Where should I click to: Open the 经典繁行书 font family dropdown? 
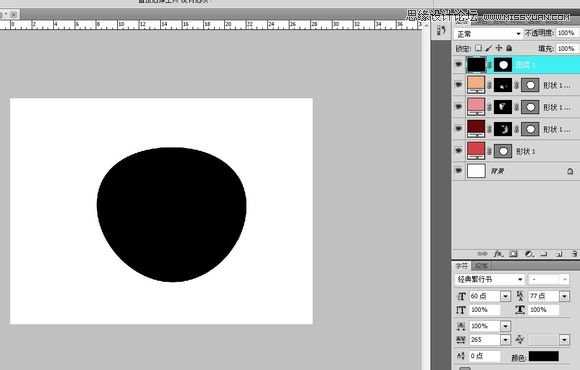490,279
